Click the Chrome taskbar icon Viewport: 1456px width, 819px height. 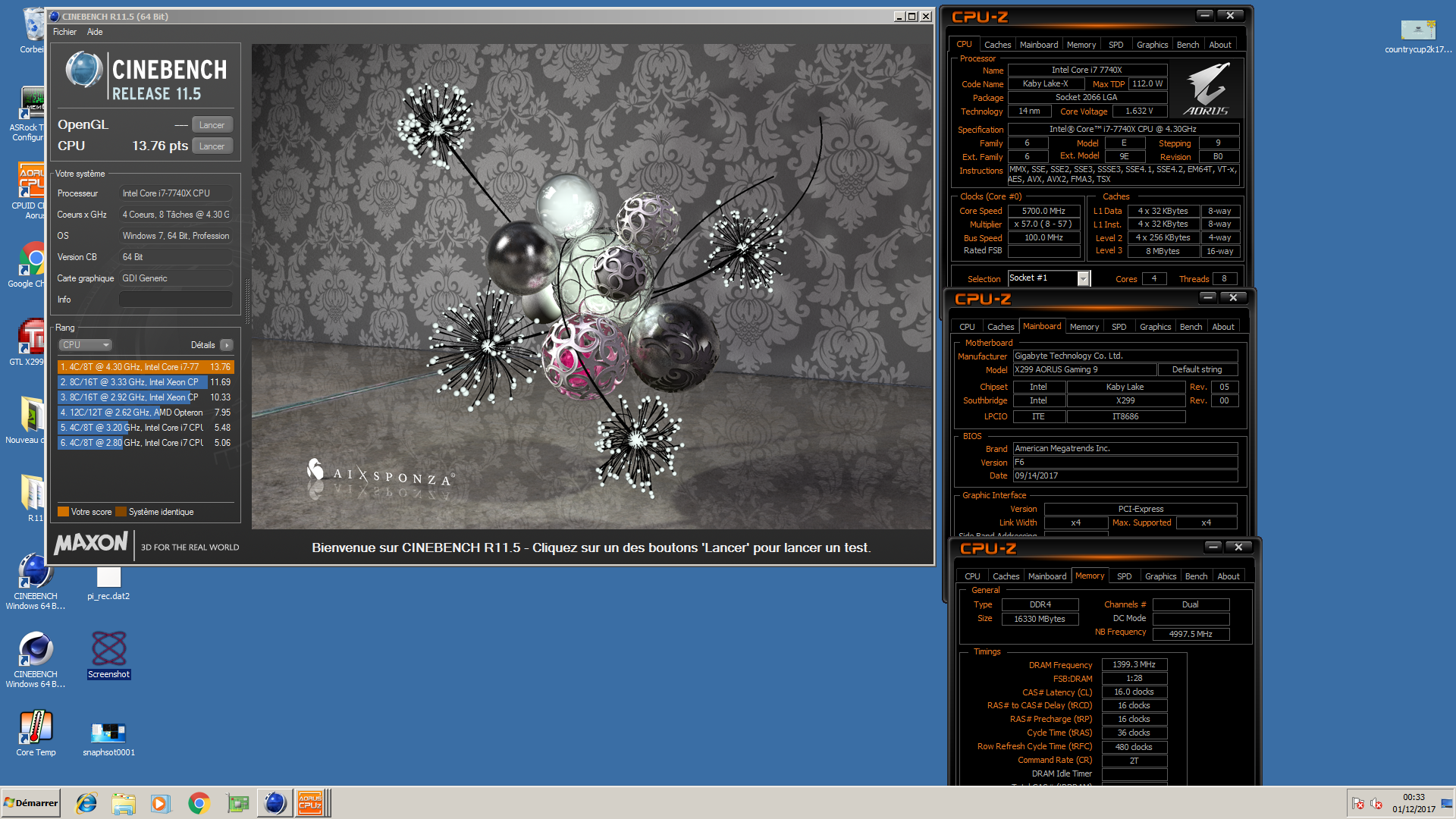point(199,802)
